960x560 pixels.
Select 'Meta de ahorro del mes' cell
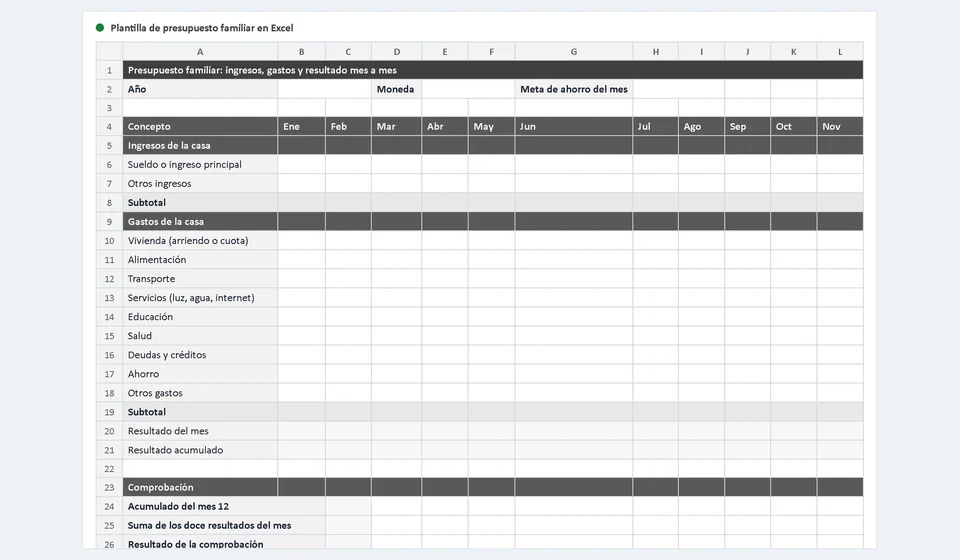(x=574, y=89)
